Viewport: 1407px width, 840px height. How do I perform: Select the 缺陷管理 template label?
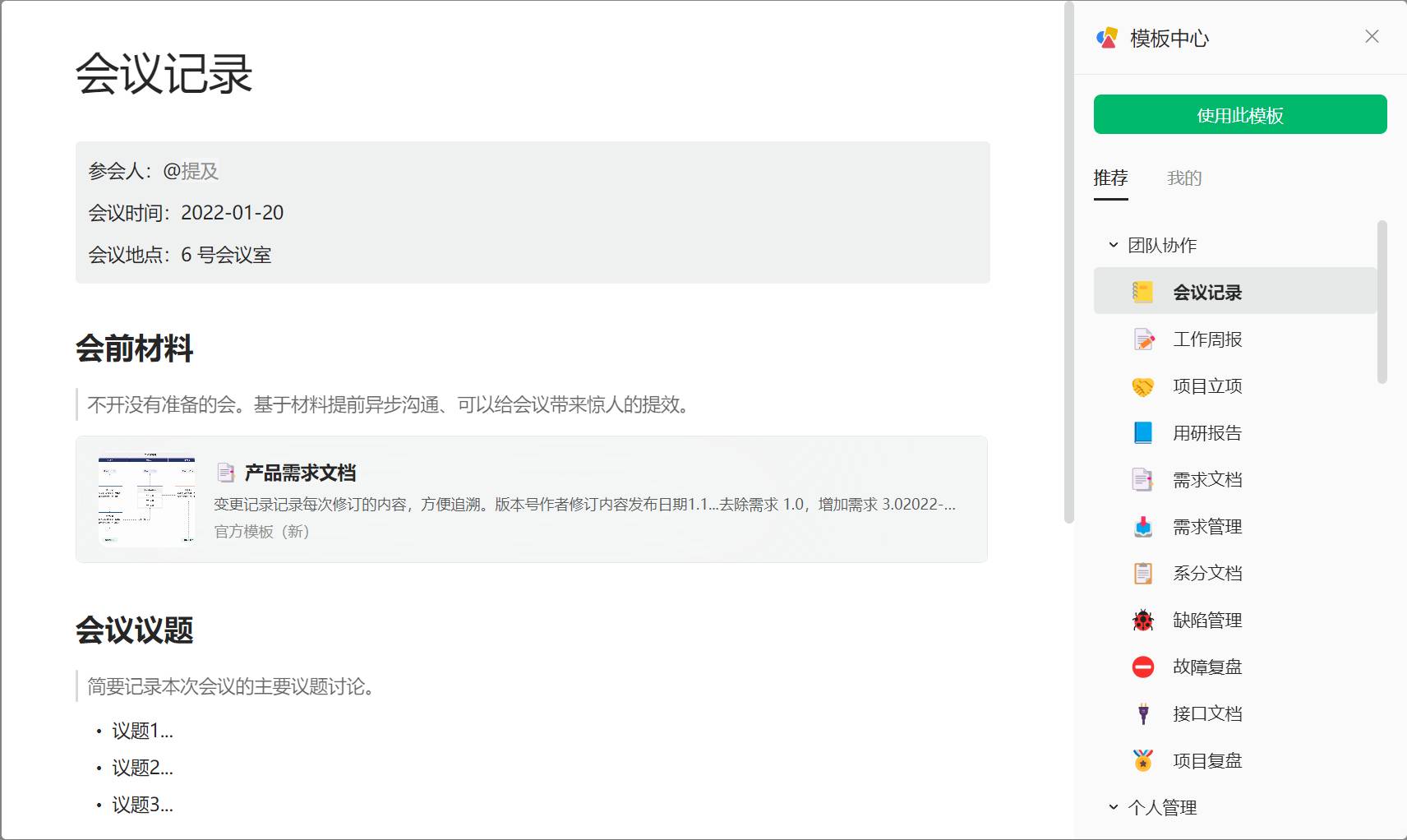[x=1207, y=620]
